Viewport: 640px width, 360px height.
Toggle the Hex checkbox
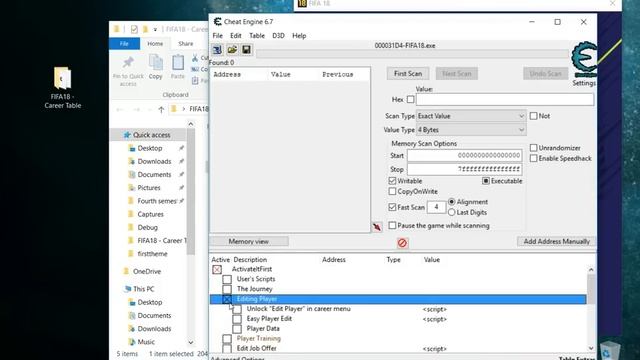[x=410, y=99]
